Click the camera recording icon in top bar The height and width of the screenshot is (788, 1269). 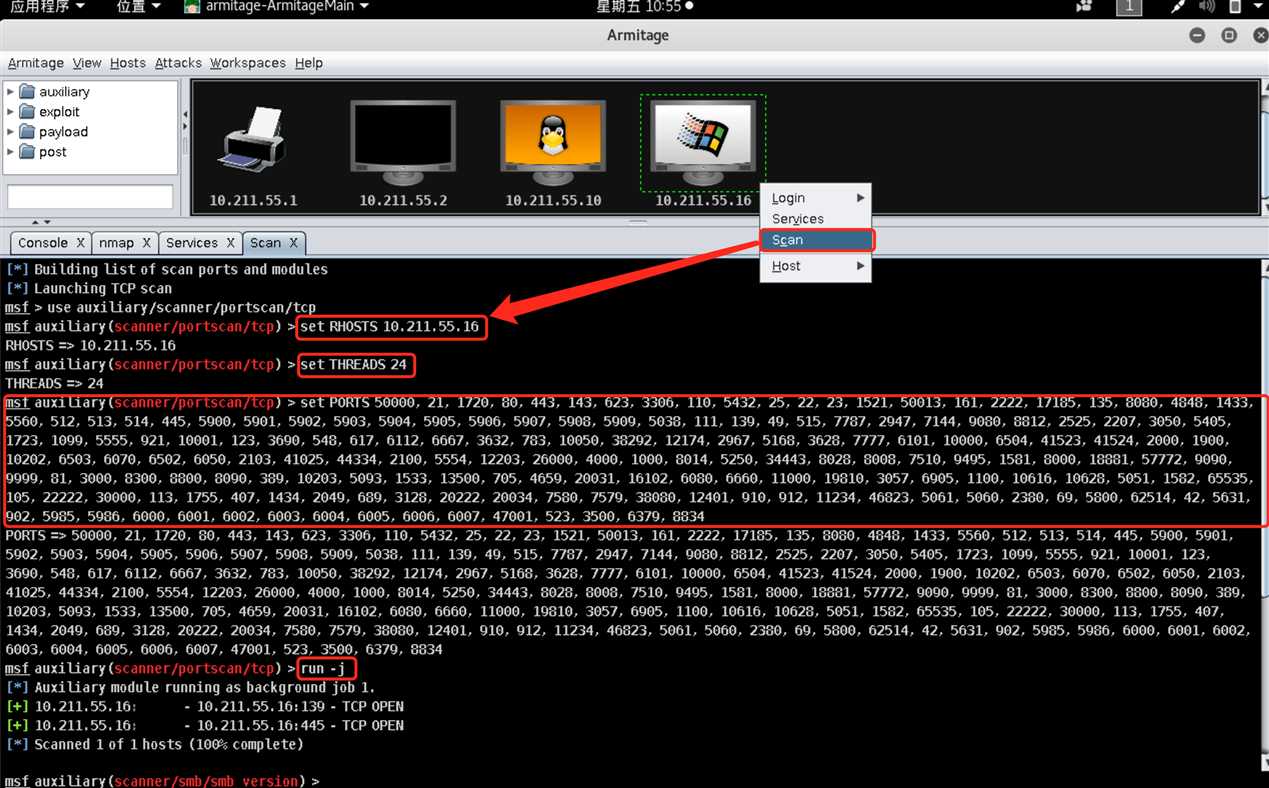1084,6
